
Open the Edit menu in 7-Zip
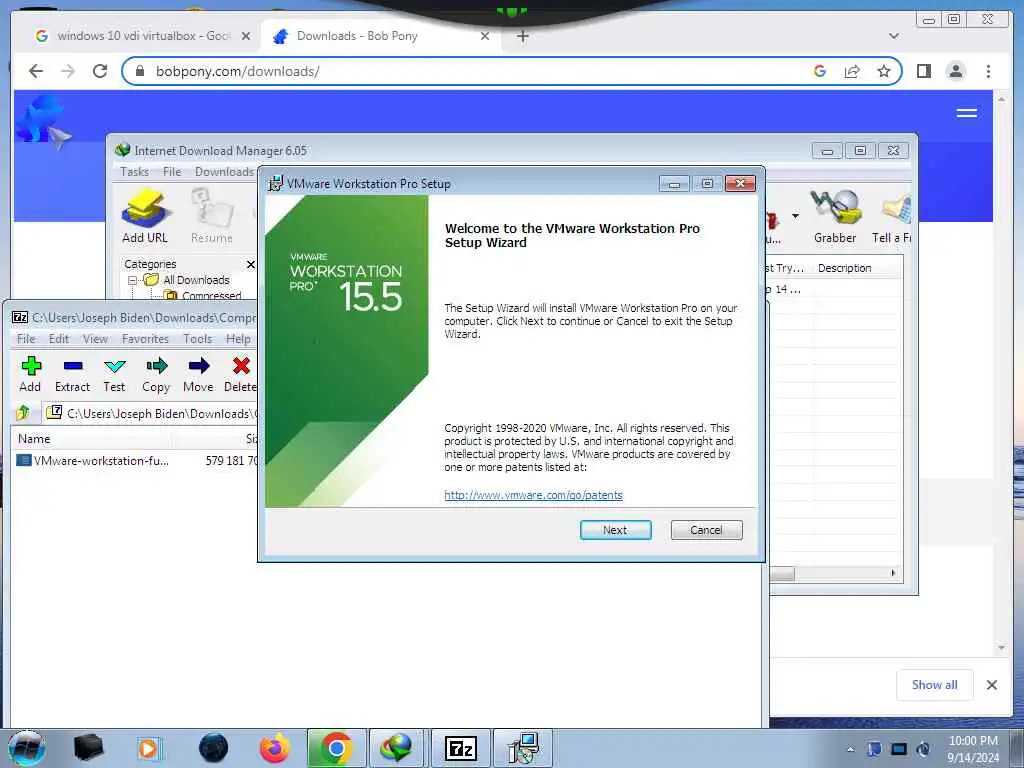(59, 338)
